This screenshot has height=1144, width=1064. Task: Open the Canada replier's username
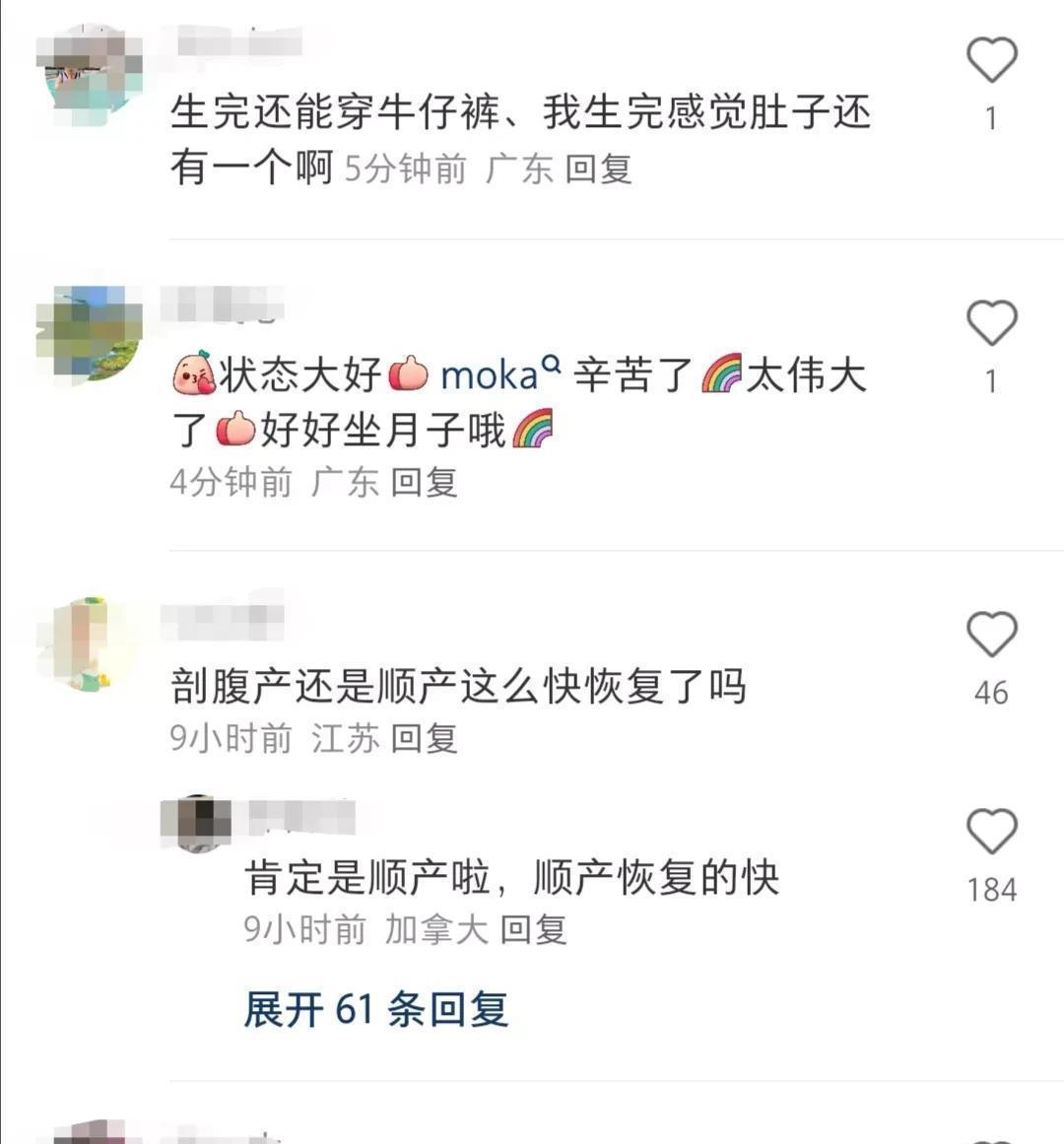pos(301,817)
